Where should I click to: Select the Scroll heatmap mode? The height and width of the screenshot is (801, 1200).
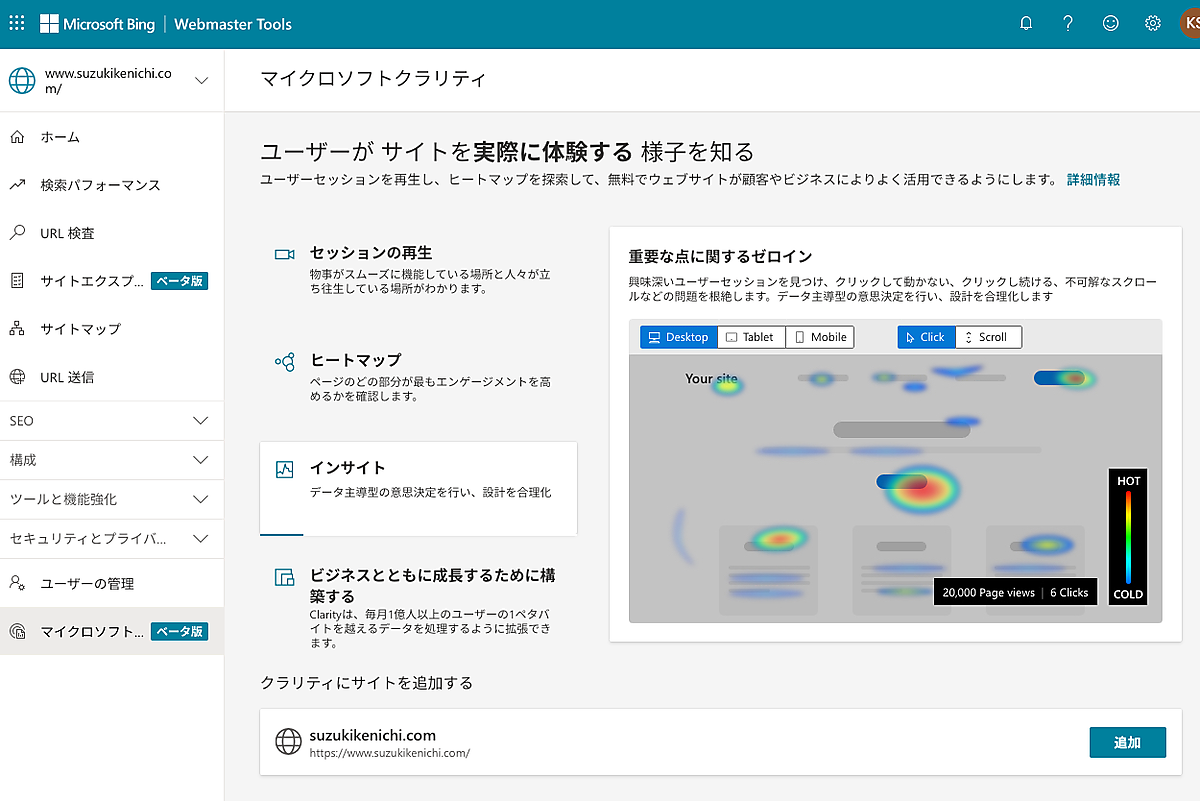click(x=988, y=337)
